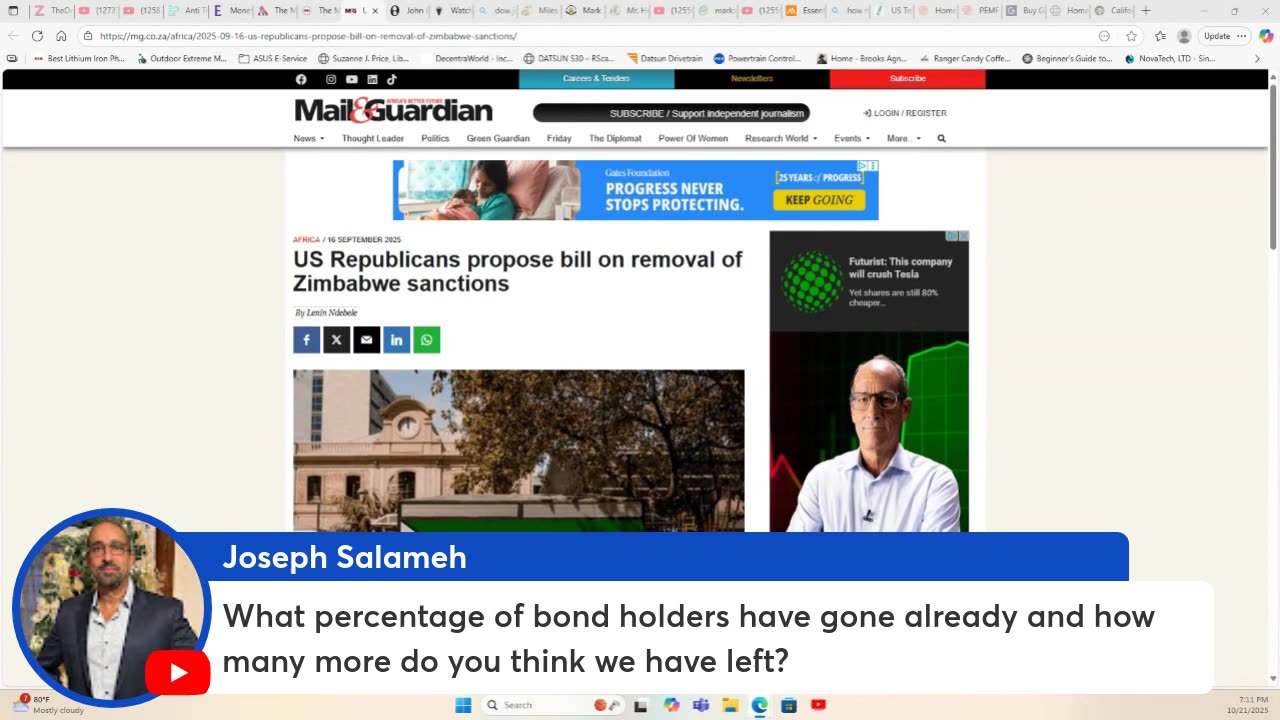Share article on Facebook
Image resolution: width=1280 pixels, height=720 pixels.
pyautogui.click(x=306, y=340)
